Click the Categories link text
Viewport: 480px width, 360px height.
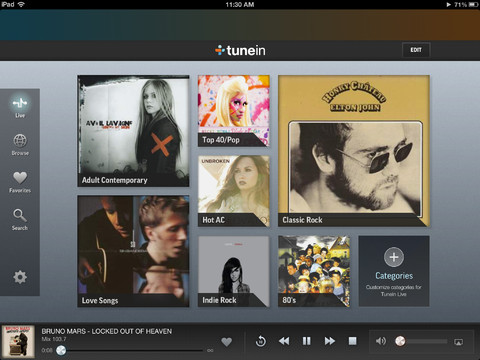point(394,276)
